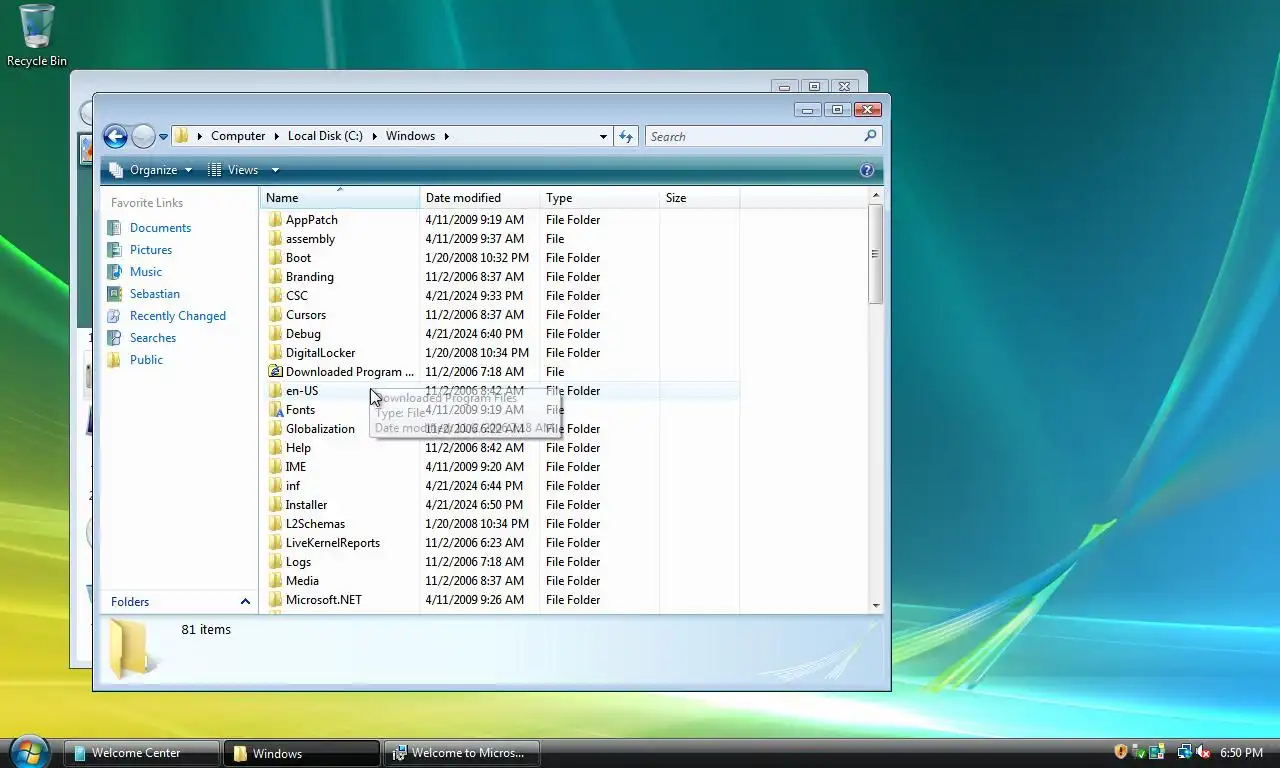Open Pictures in Favorite Links

click(x=151, y=250)
